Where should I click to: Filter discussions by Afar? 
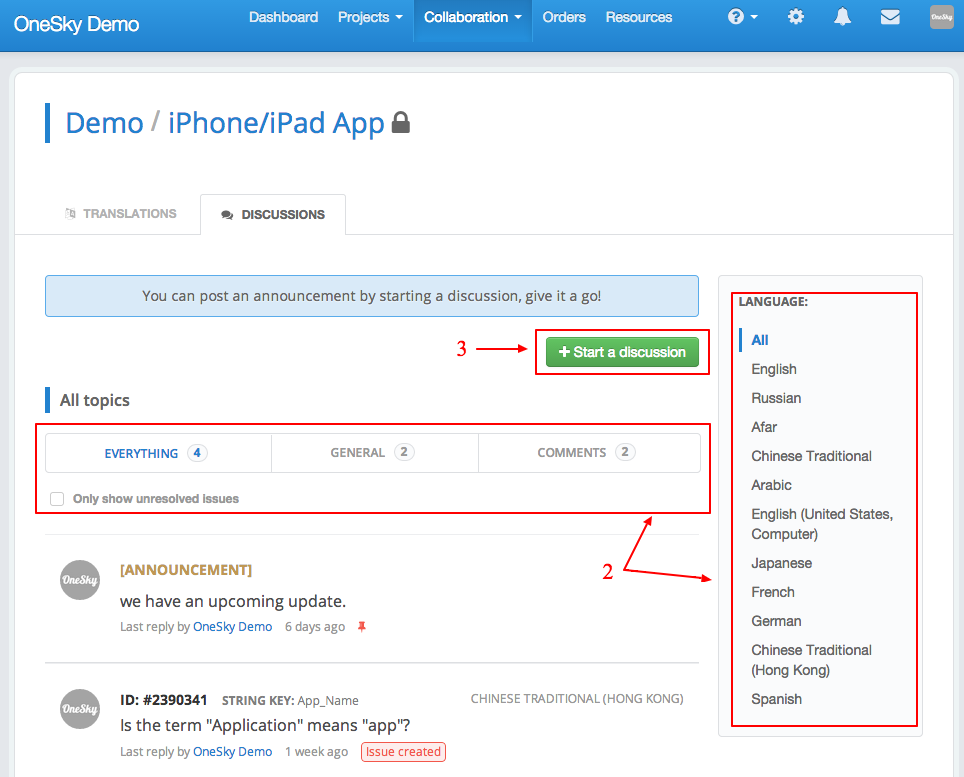click(x=764, y=427)
